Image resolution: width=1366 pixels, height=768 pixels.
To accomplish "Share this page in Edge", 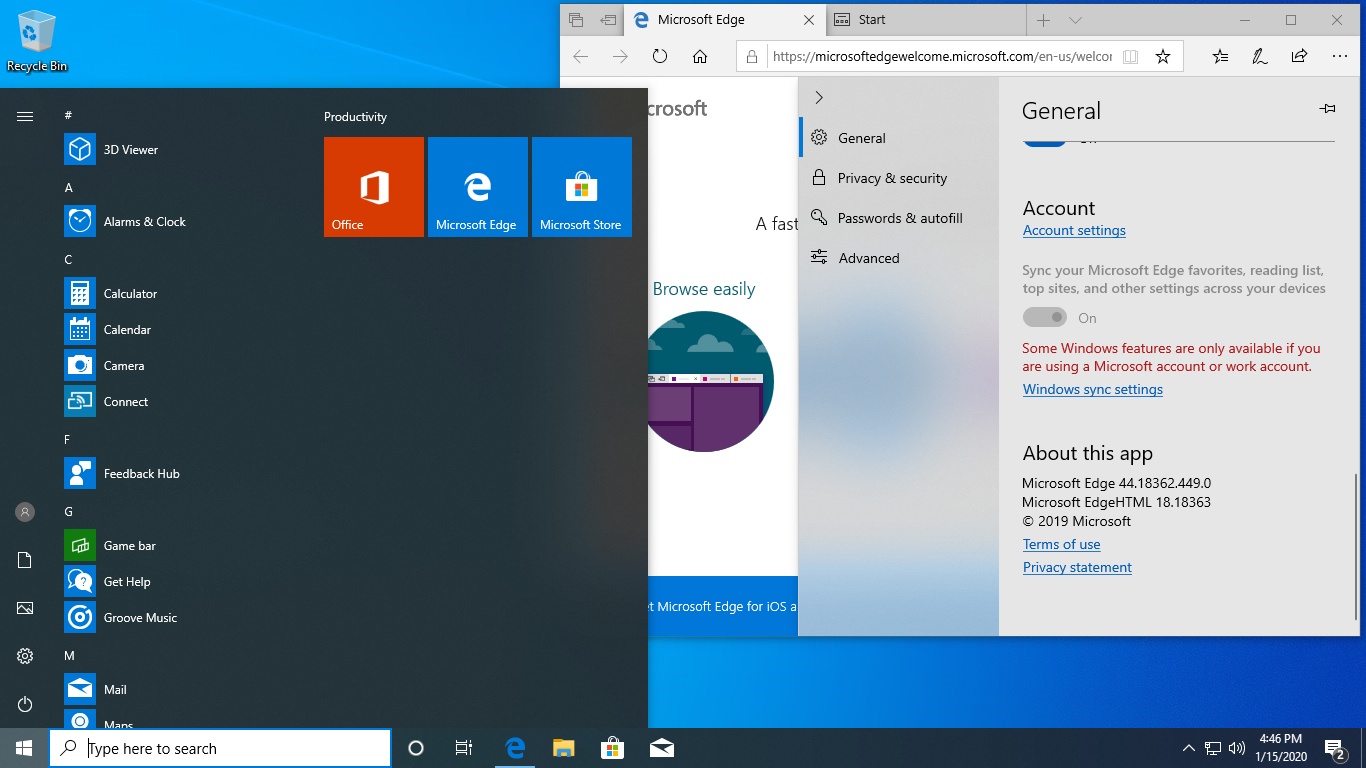I will click(1299, 57).
